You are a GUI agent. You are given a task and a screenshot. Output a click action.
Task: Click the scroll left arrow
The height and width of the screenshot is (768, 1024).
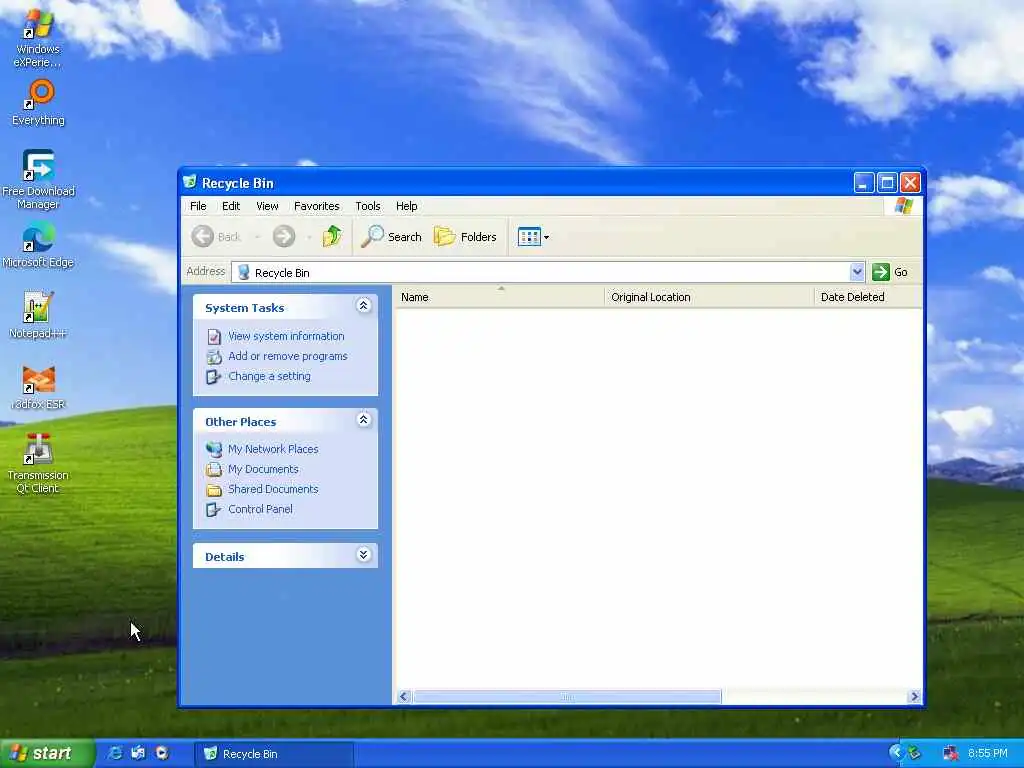[404, 697]
